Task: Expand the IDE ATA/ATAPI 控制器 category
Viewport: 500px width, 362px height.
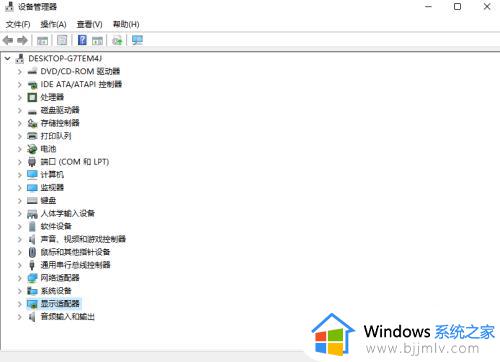Action: 20,85
